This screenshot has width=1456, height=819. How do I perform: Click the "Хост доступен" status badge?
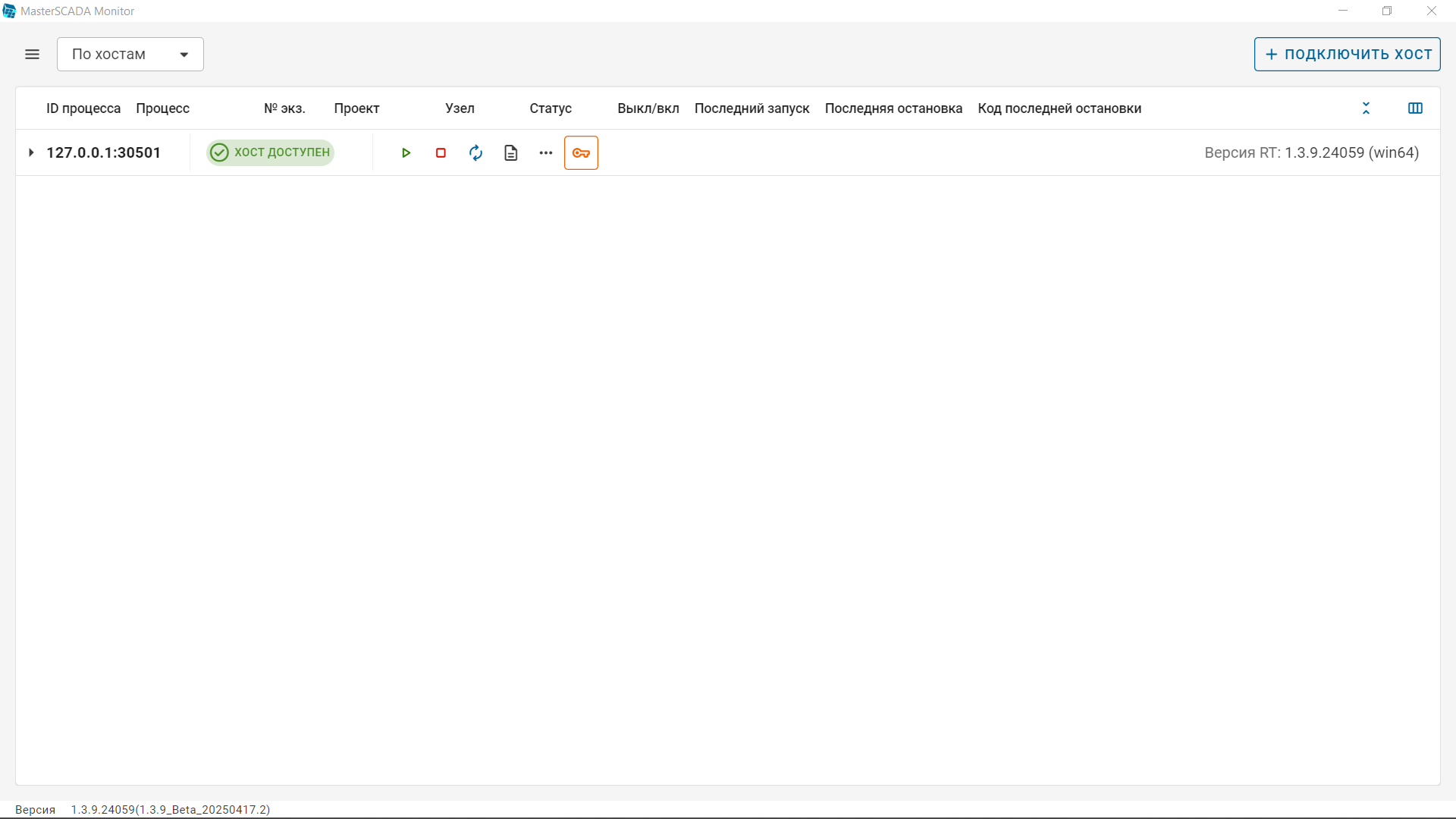(x=271, y=152)
